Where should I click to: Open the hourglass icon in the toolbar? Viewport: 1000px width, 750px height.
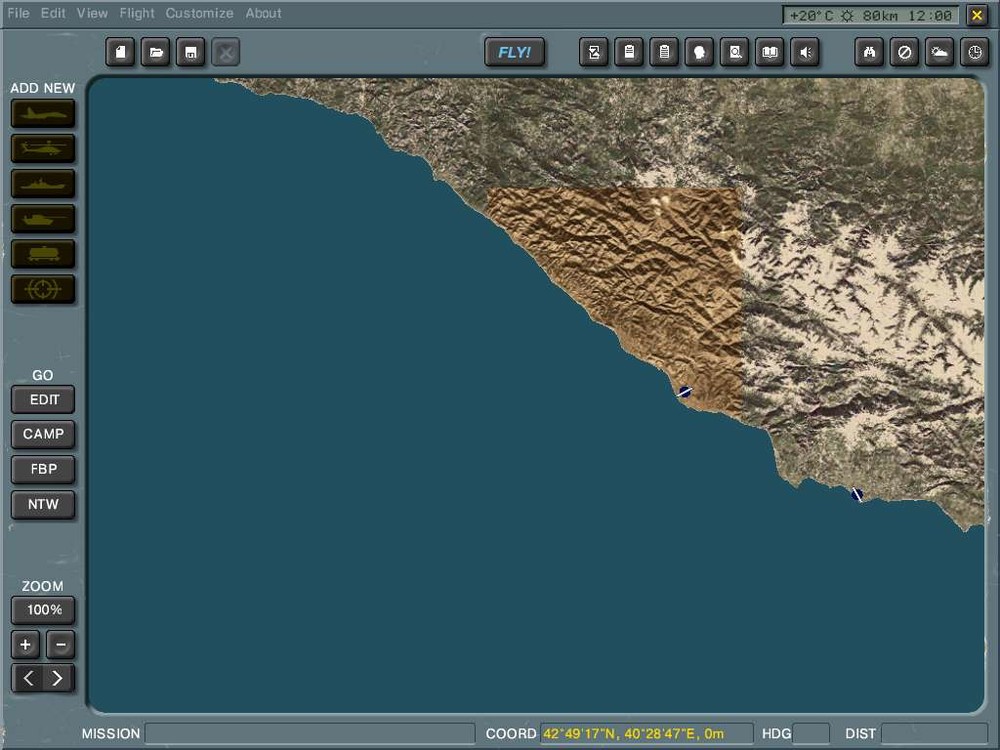(594, 52)
